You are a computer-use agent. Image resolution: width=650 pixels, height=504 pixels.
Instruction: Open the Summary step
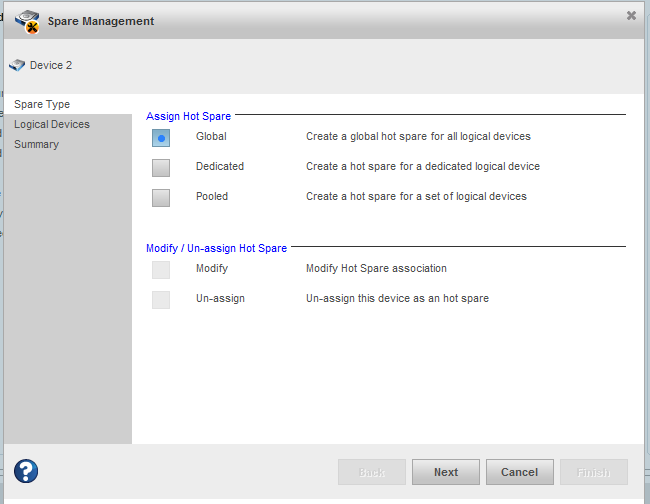click(x=36, y=144)
